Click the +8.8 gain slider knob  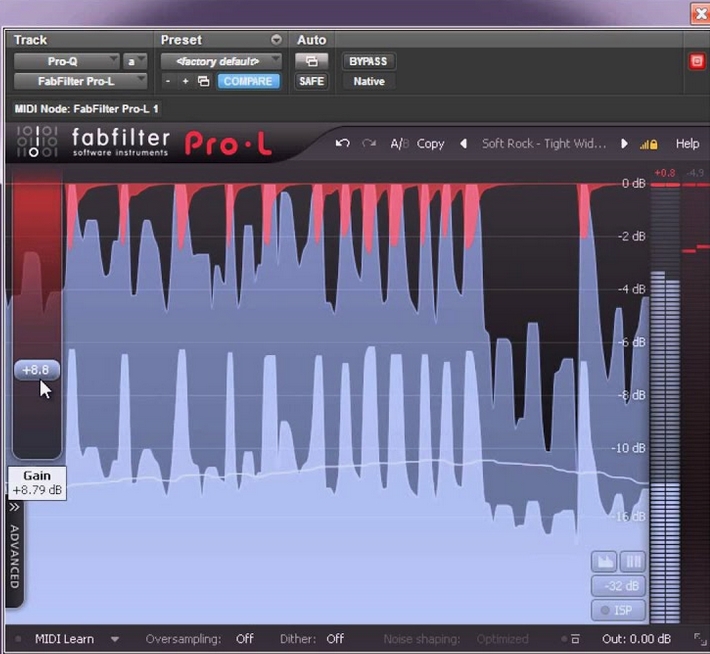(37, 370)
